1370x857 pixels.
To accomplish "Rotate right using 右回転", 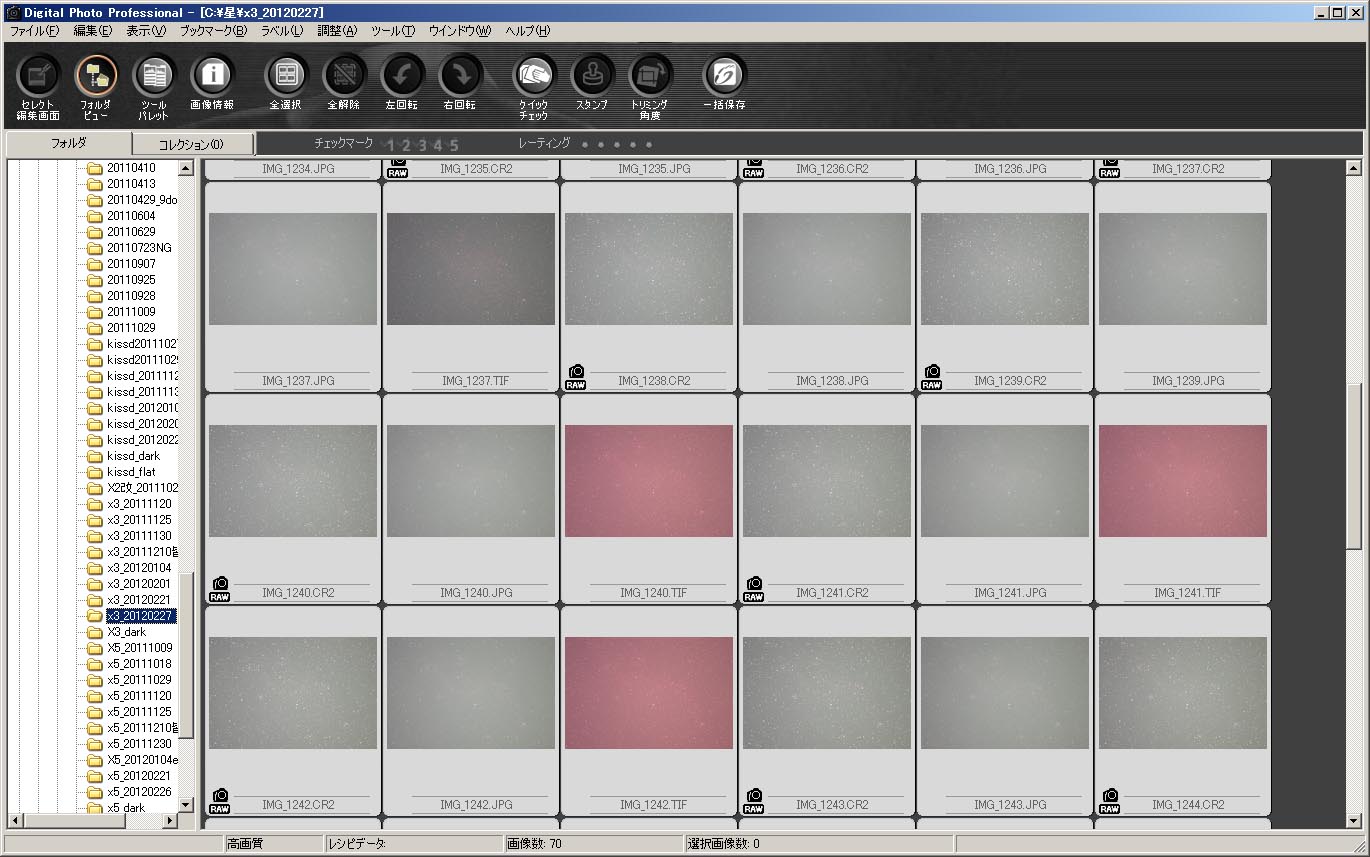I will click(x=460, y=82).
